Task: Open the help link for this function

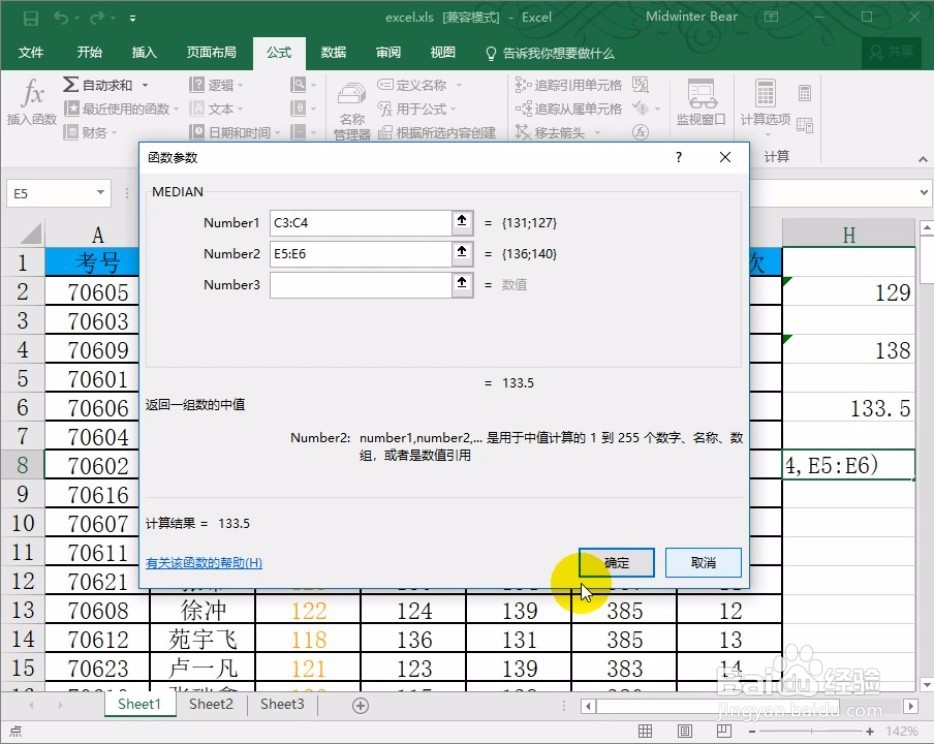Action: point(204,563)
